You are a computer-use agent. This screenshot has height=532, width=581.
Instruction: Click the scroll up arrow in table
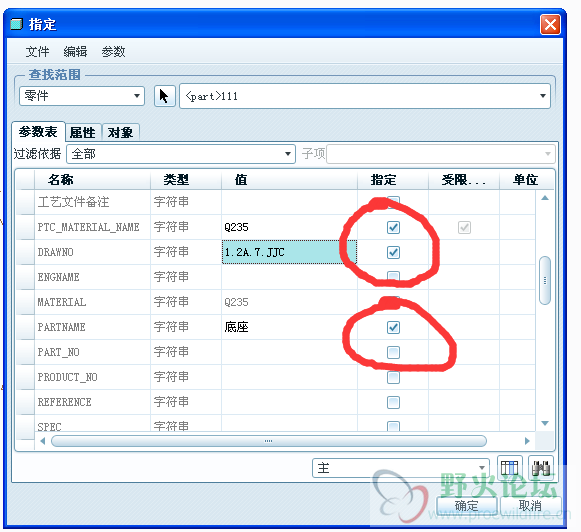pos(545,198)
